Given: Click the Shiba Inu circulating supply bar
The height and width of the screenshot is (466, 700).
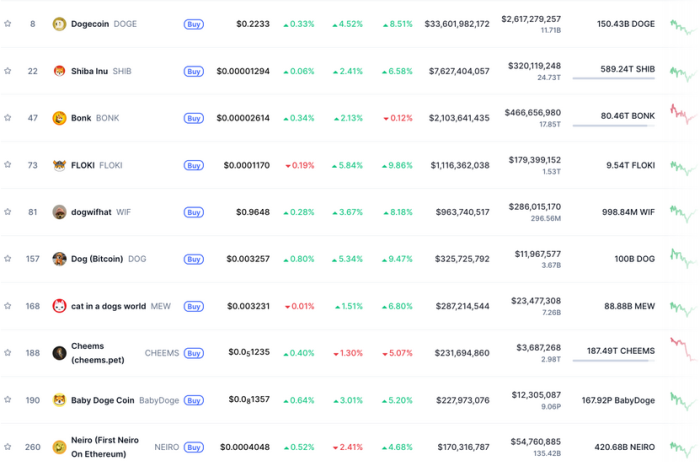Looking at the screenshot, I should pos(614,80).
